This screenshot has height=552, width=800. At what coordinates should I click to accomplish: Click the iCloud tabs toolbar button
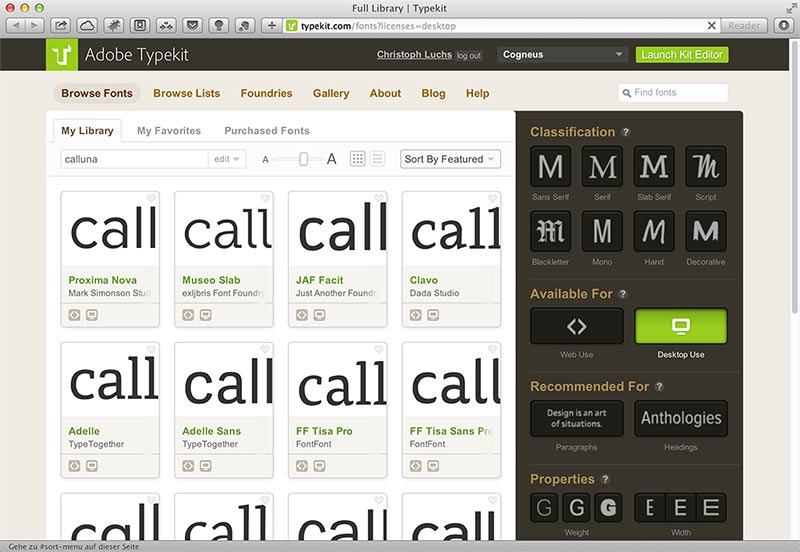tap(87, 26)
